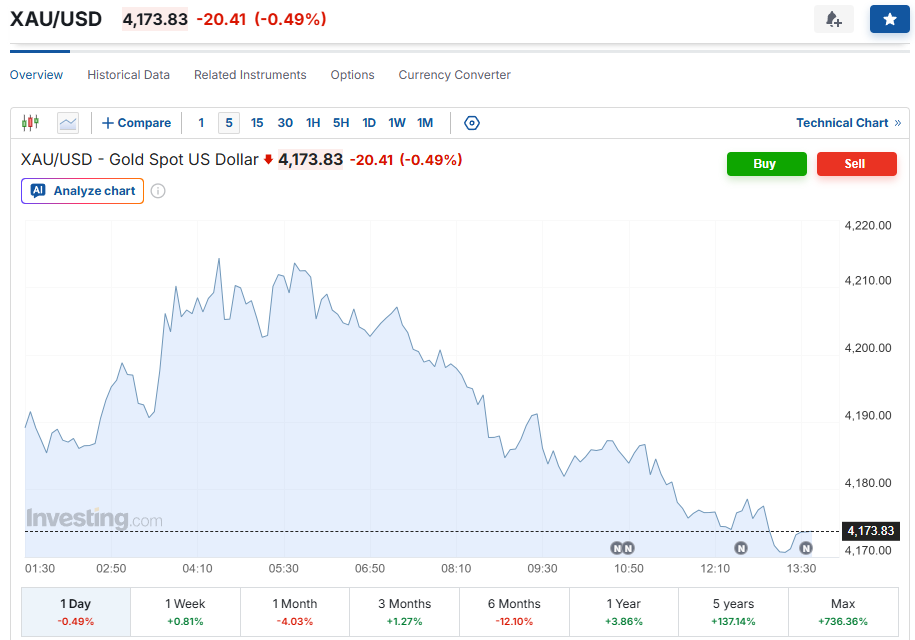Screen dimensions: 915x640
Task: Select the 5 minute interval
Action: [229, 123]
